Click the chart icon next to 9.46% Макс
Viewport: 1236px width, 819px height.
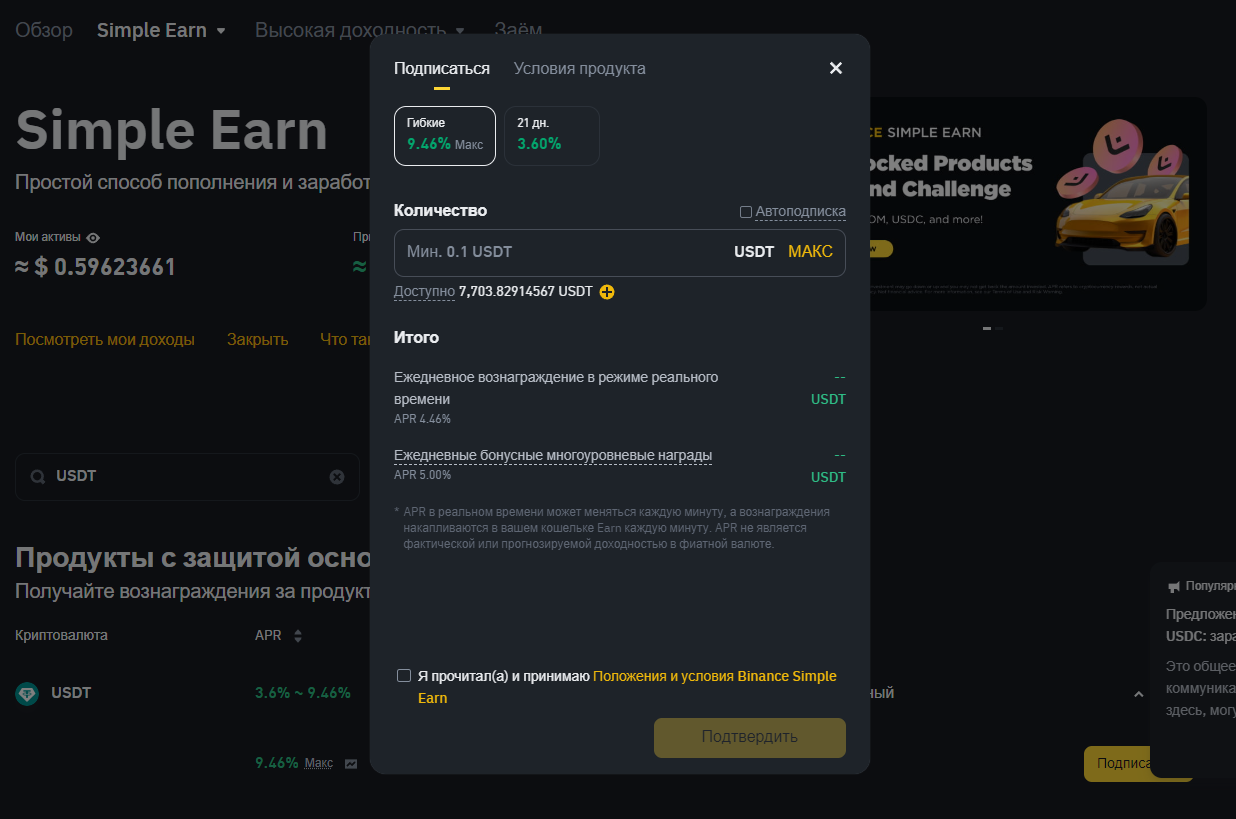coord(351,763)
